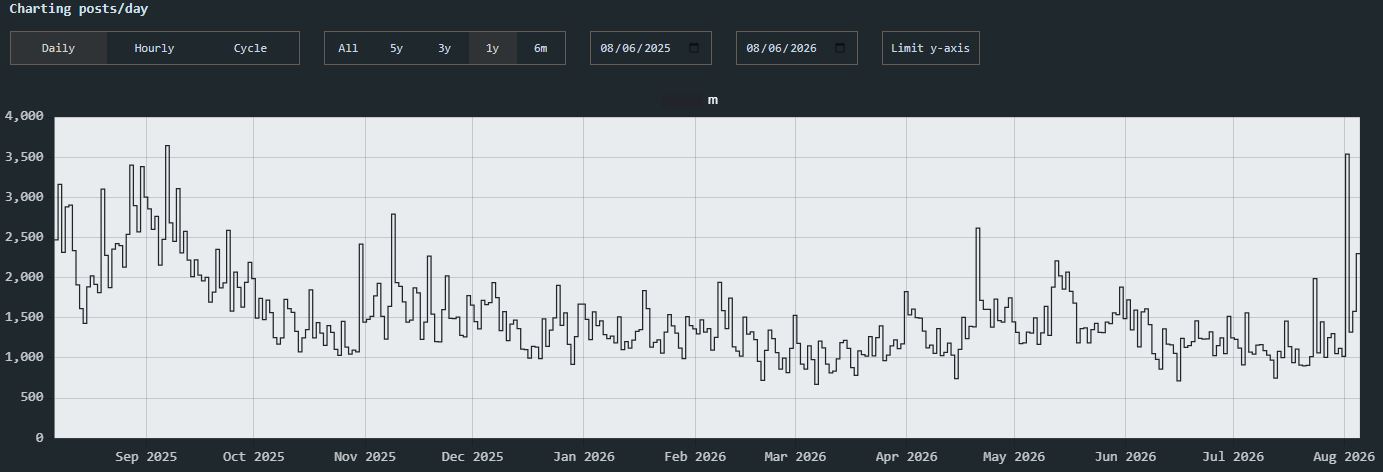Edit the start date field 08/06/2025
This screenshot has width=1383, height=472.
(x=651, y=48)
